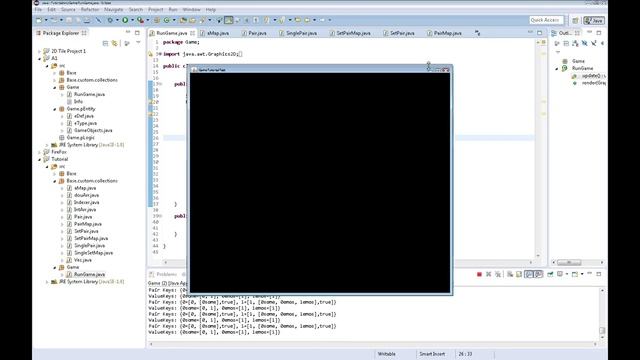Collapse the Tutorial project node
Image resolution: width=640 pixels, height=360 pixels.
click(x=40, y=159)
